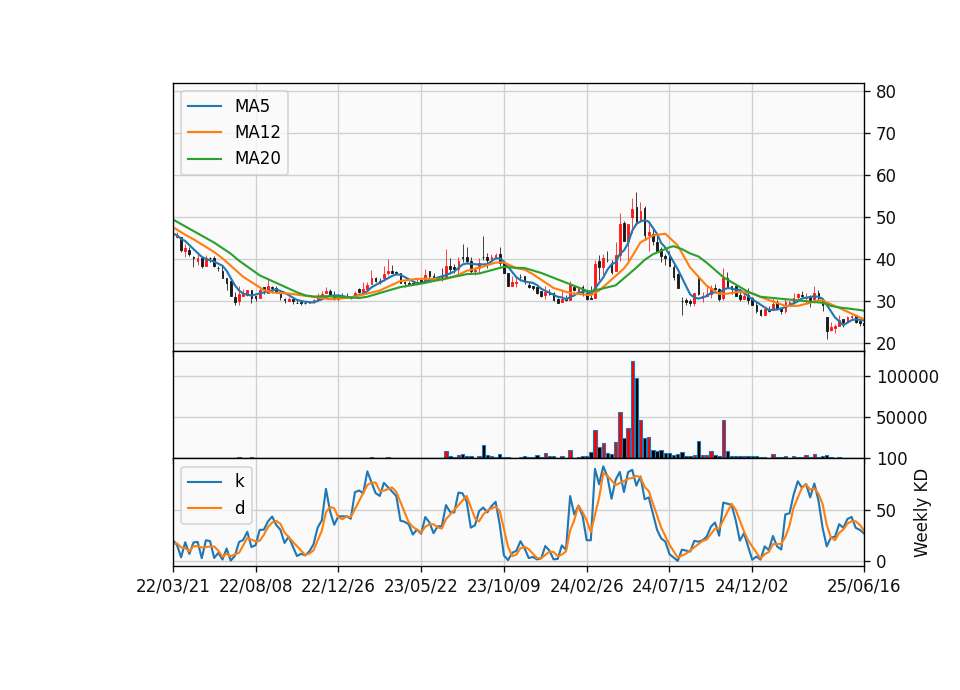Screen dimensions: 960x690
Task: Click the 'Weekly KD' axis label
Action: point(921,513)
